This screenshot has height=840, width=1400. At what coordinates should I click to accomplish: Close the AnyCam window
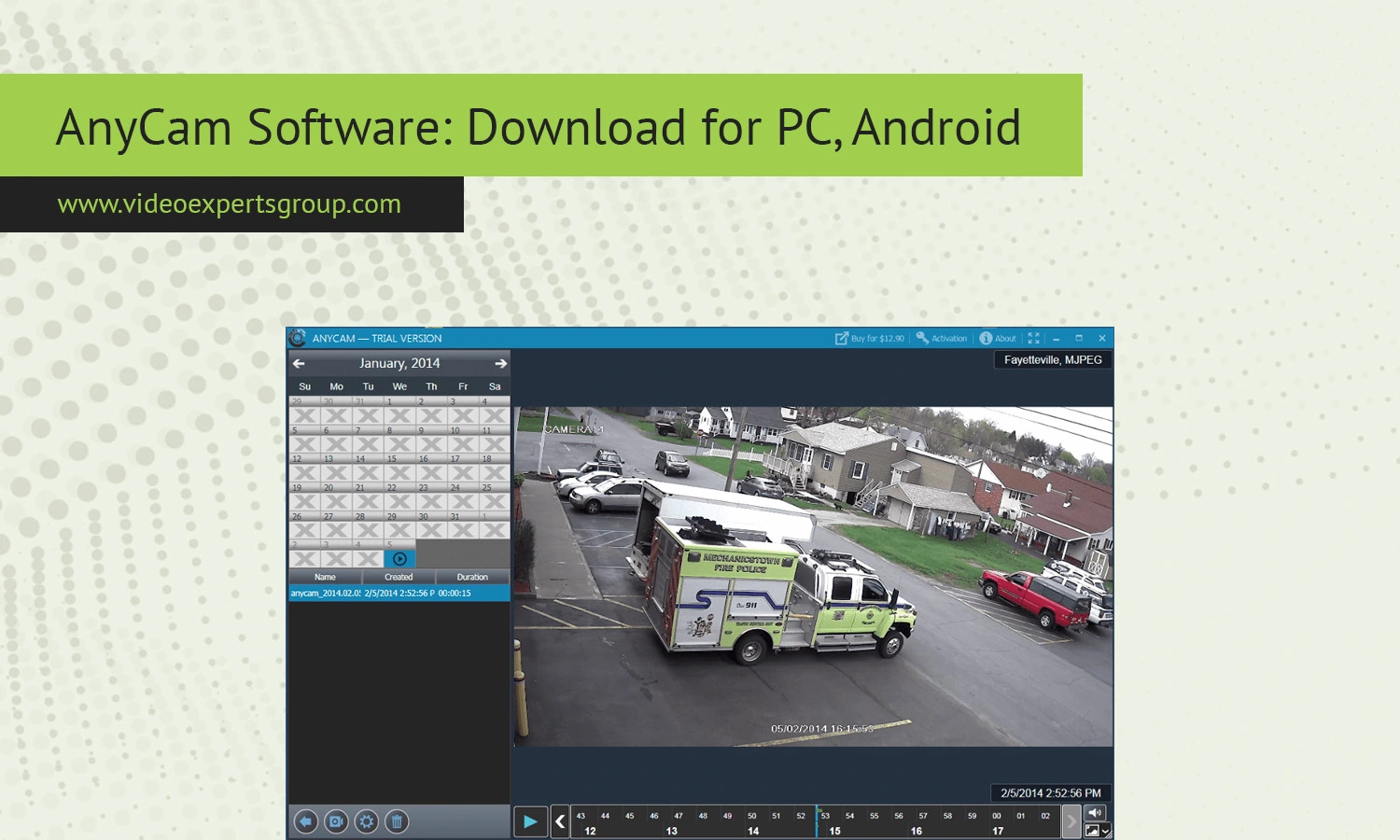point(1102,338)
